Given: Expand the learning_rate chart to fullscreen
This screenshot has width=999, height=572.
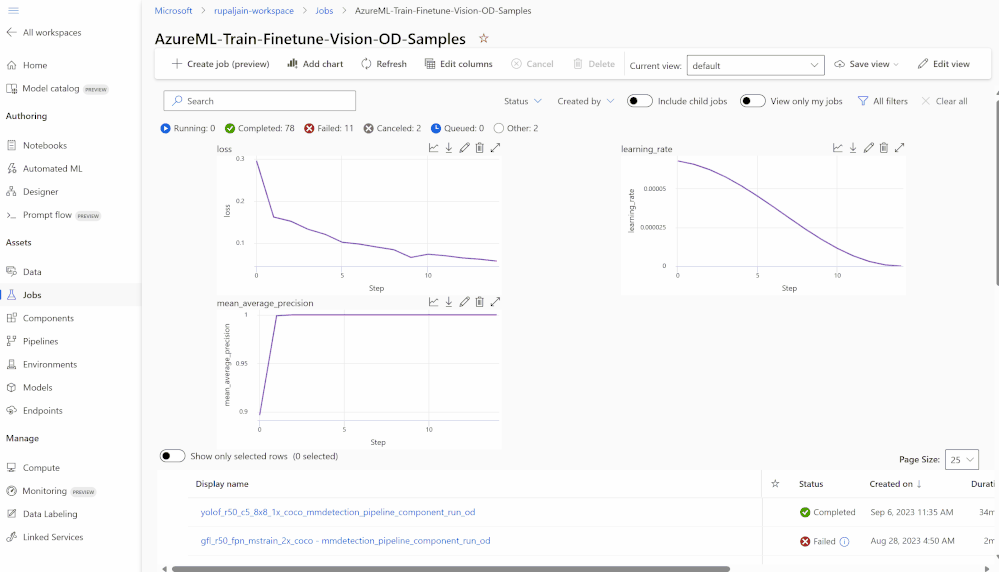Looking at the screenshot, I should coord(899,148).
